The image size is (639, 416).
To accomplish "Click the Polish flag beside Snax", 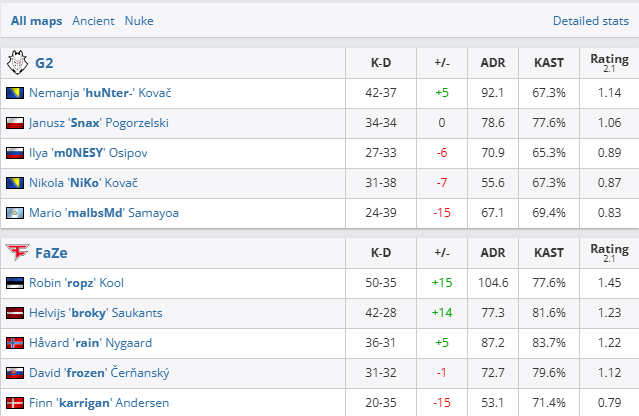I will point(15,123).
